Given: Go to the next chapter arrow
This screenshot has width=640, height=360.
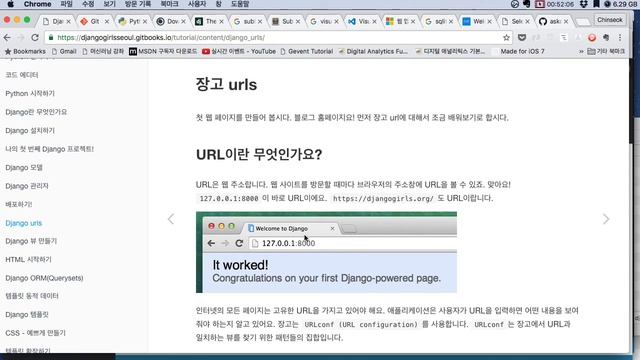Looking at the screenshot, I should pyautogui.click(x=606, y=219).
